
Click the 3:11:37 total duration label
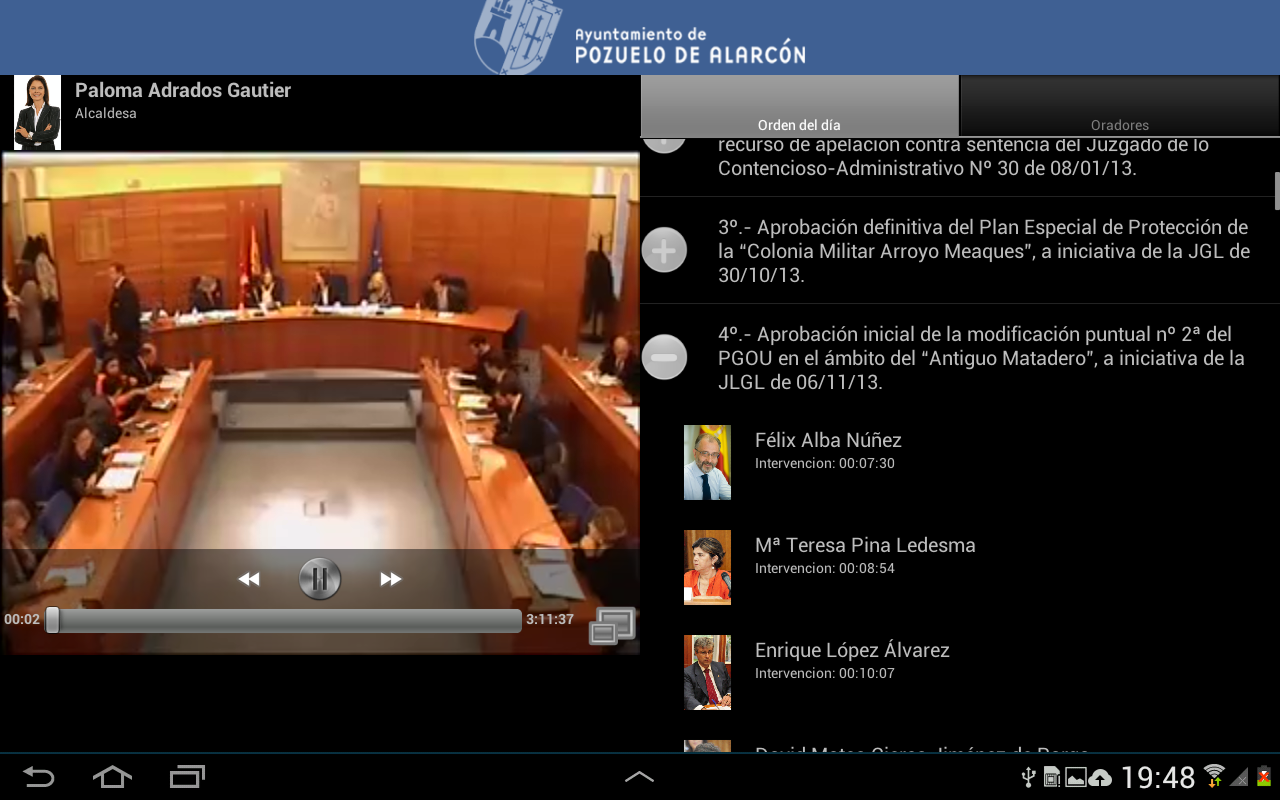pos(550,619)
